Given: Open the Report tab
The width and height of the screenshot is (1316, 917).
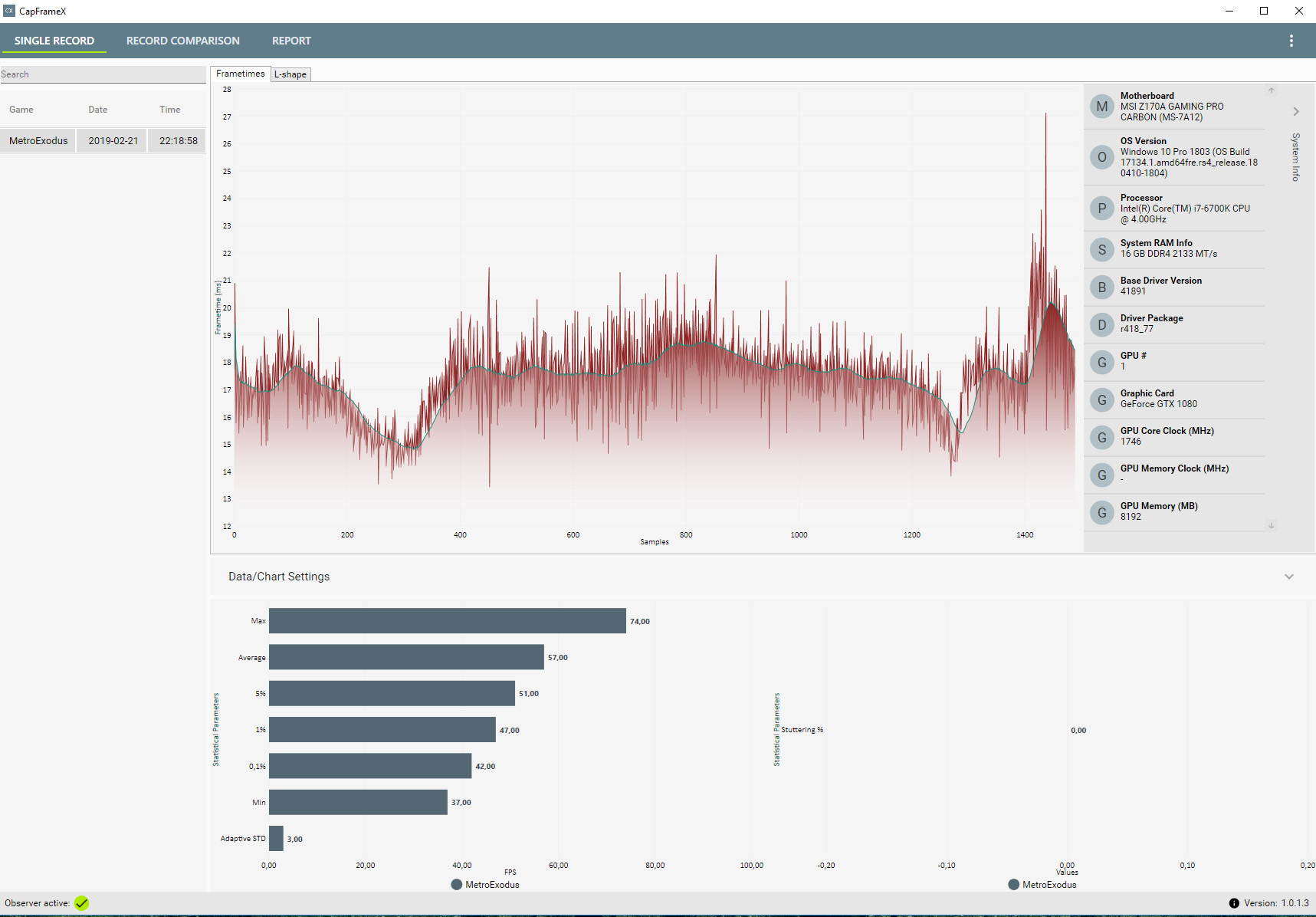Looking at the screenshot, I should pyautogui.click(x=291, y=41).
